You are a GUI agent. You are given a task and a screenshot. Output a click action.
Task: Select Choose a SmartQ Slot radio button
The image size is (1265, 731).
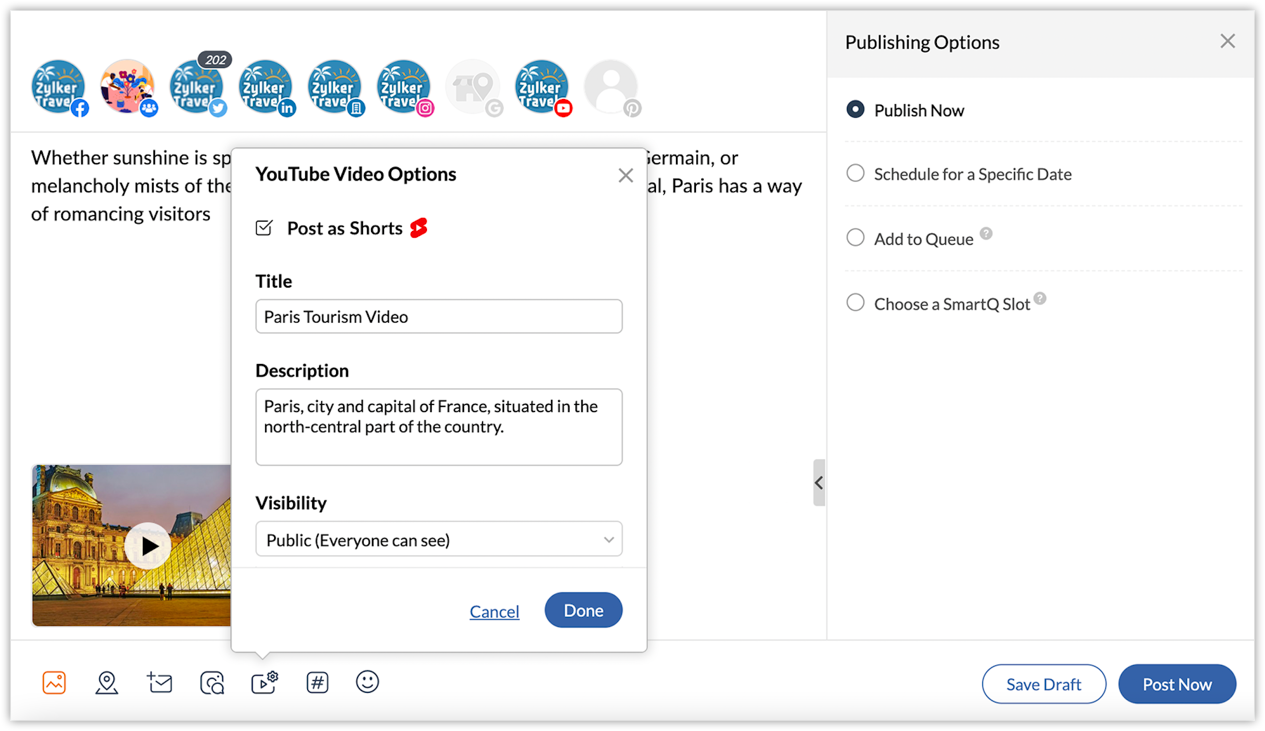[x=855, y=302]
